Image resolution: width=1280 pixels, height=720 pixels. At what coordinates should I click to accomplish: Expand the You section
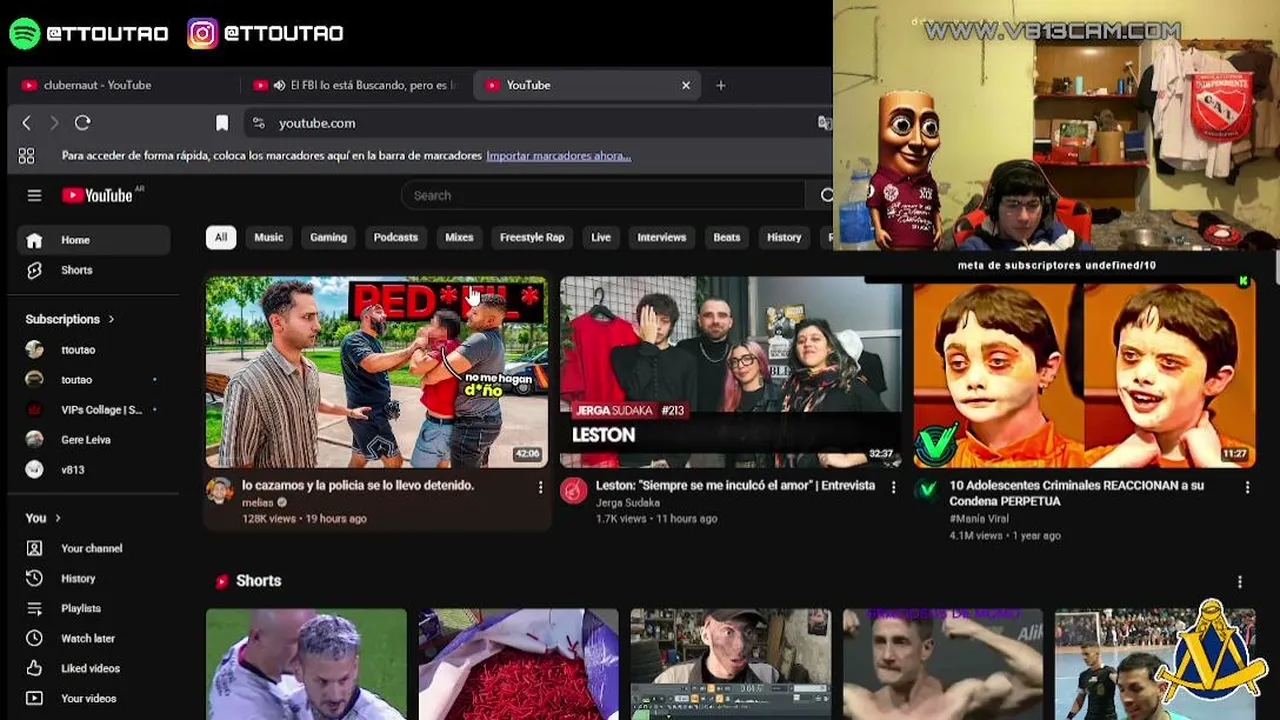pyautogui.click(x=43, y=518)
